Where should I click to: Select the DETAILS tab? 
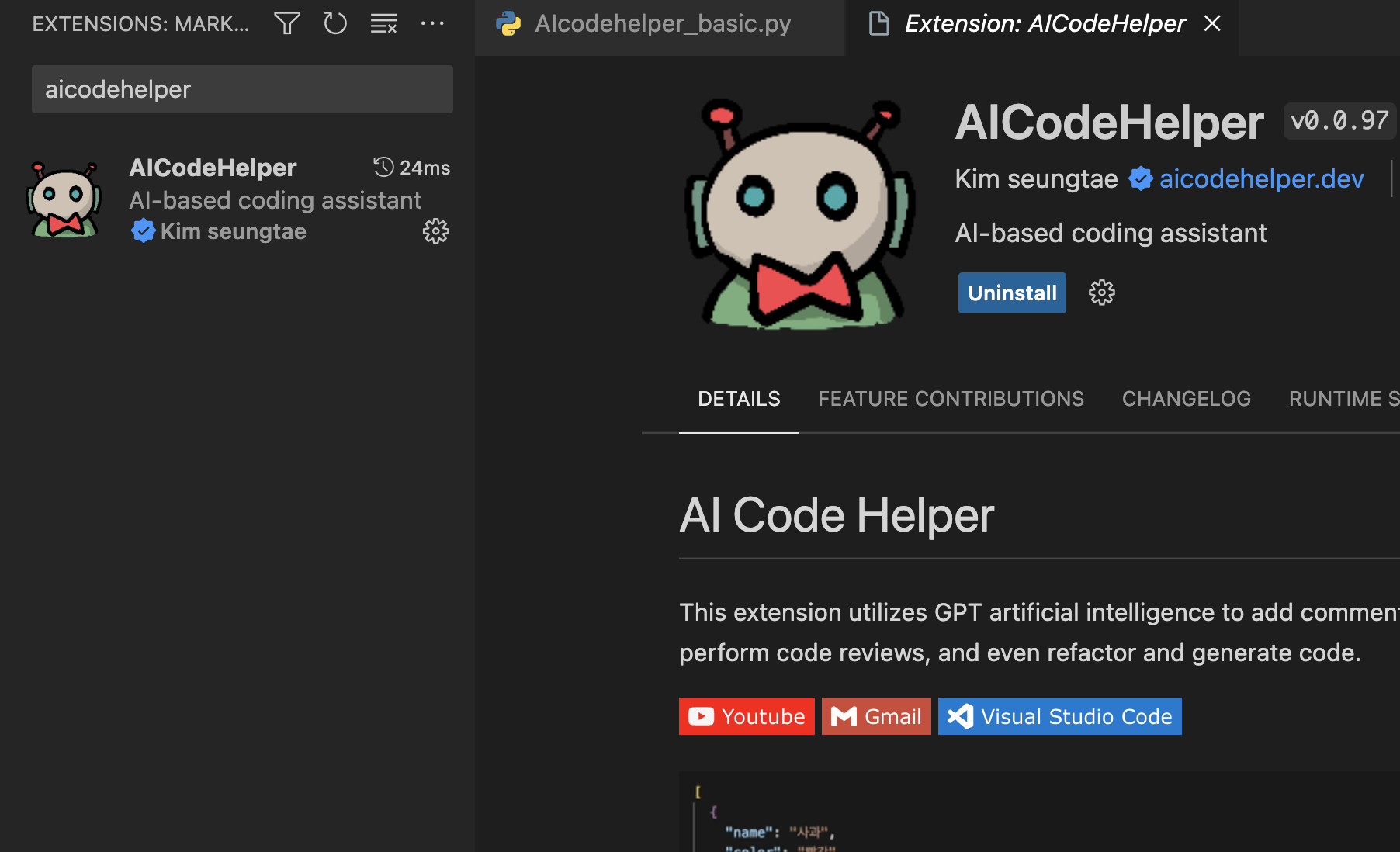point(739,399)
